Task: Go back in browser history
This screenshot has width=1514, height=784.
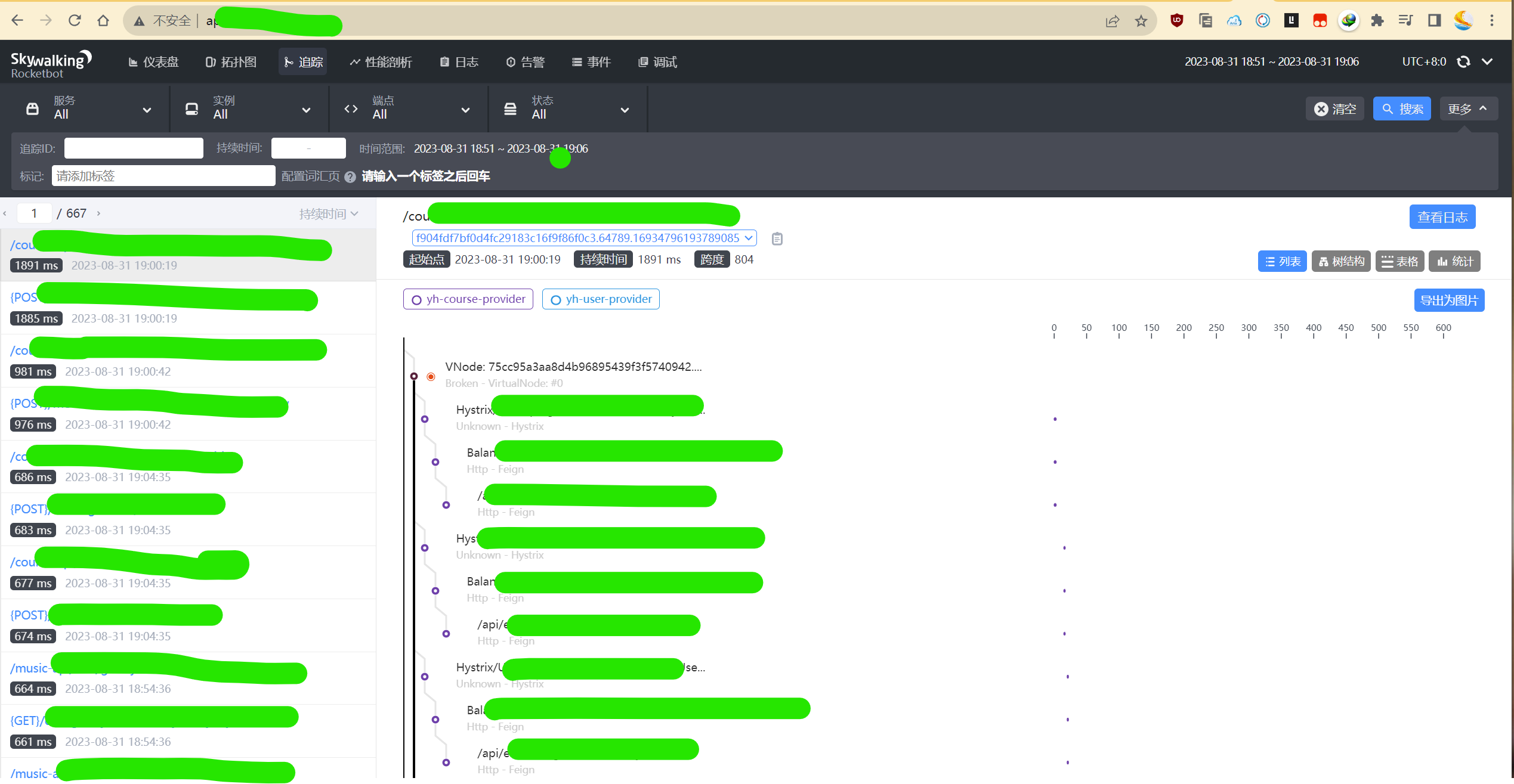Action: (17, 21)
